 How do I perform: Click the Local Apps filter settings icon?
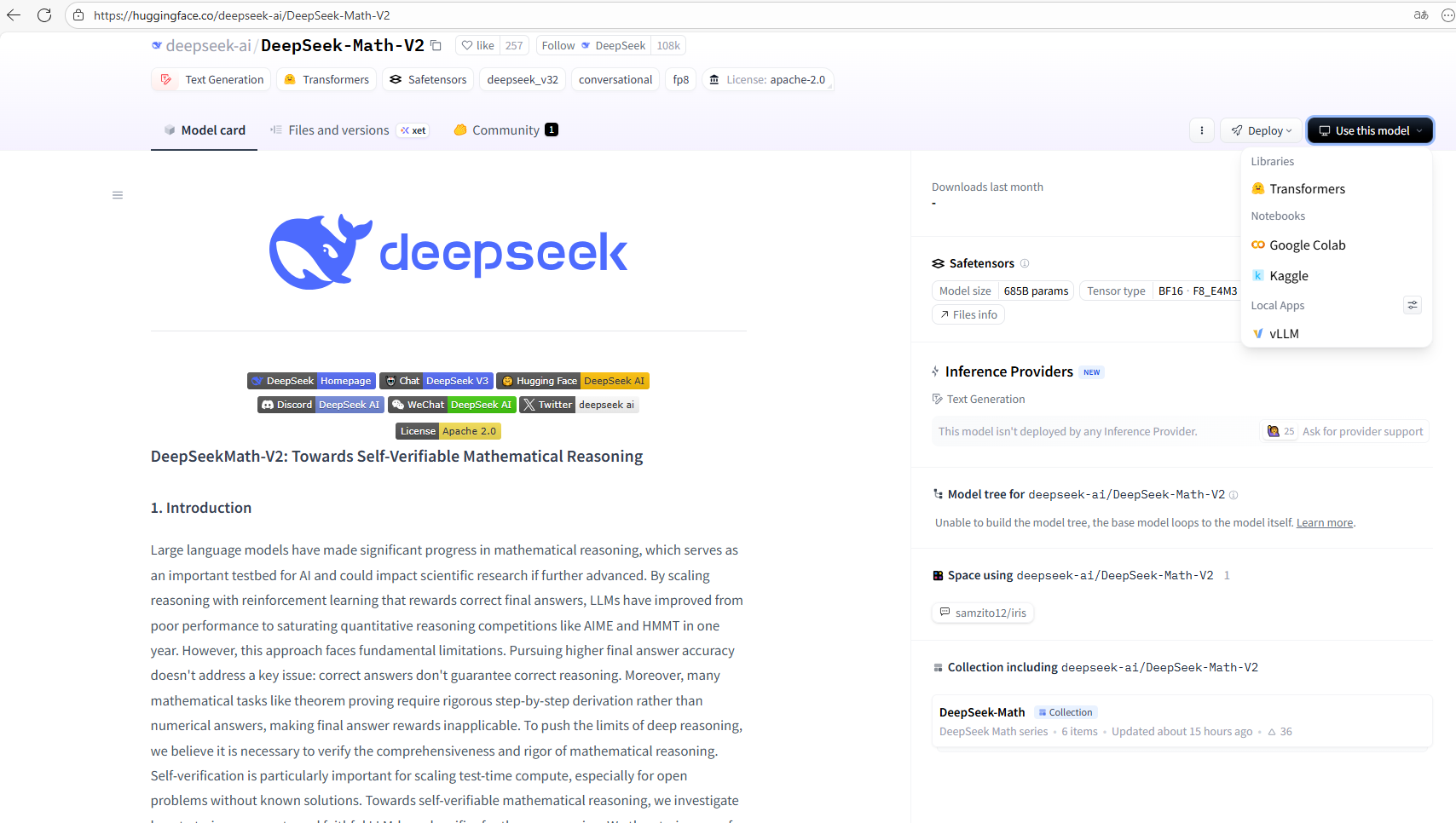tap(1412, 305)
